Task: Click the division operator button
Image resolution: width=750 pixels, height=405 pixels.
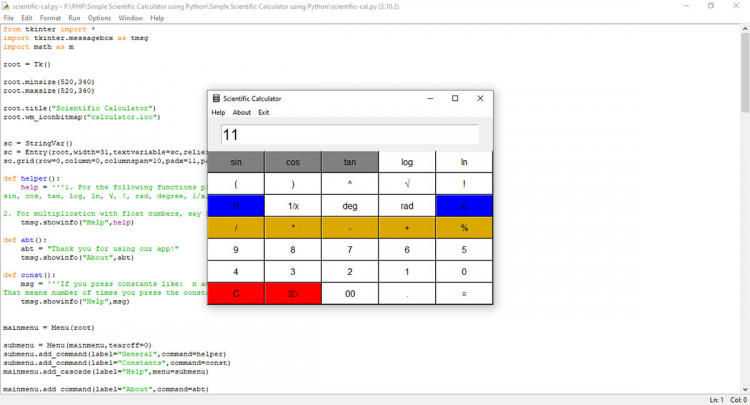Action: pyautogui.click(x=236, y=228)
